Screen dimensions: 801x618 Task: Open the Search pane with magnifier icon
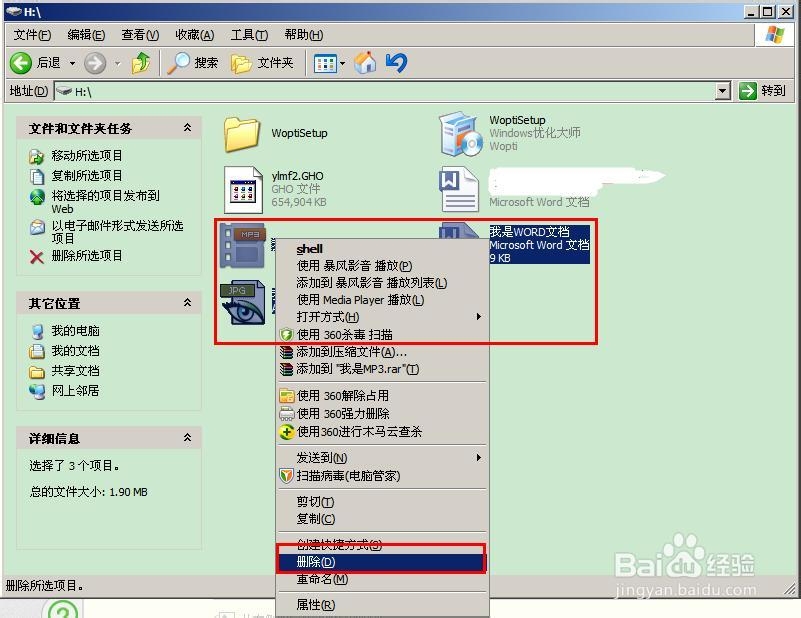click(x=188, y=62)
